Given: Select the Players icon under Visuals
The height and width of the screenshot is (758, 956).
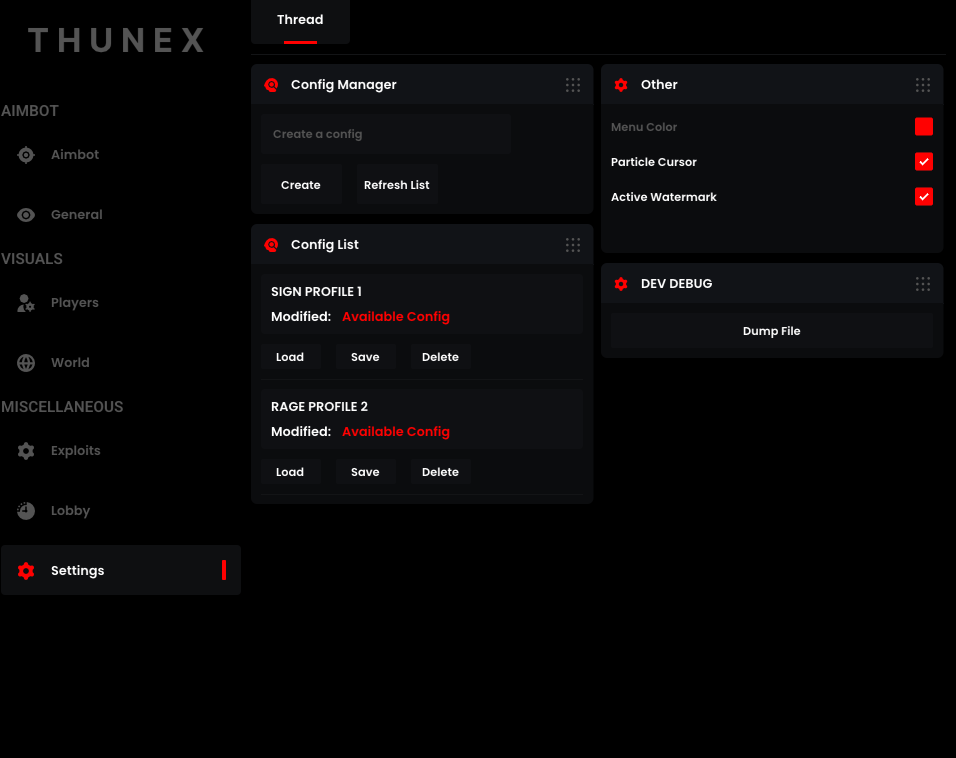Looking at the screenshot, I should [24, 302].
